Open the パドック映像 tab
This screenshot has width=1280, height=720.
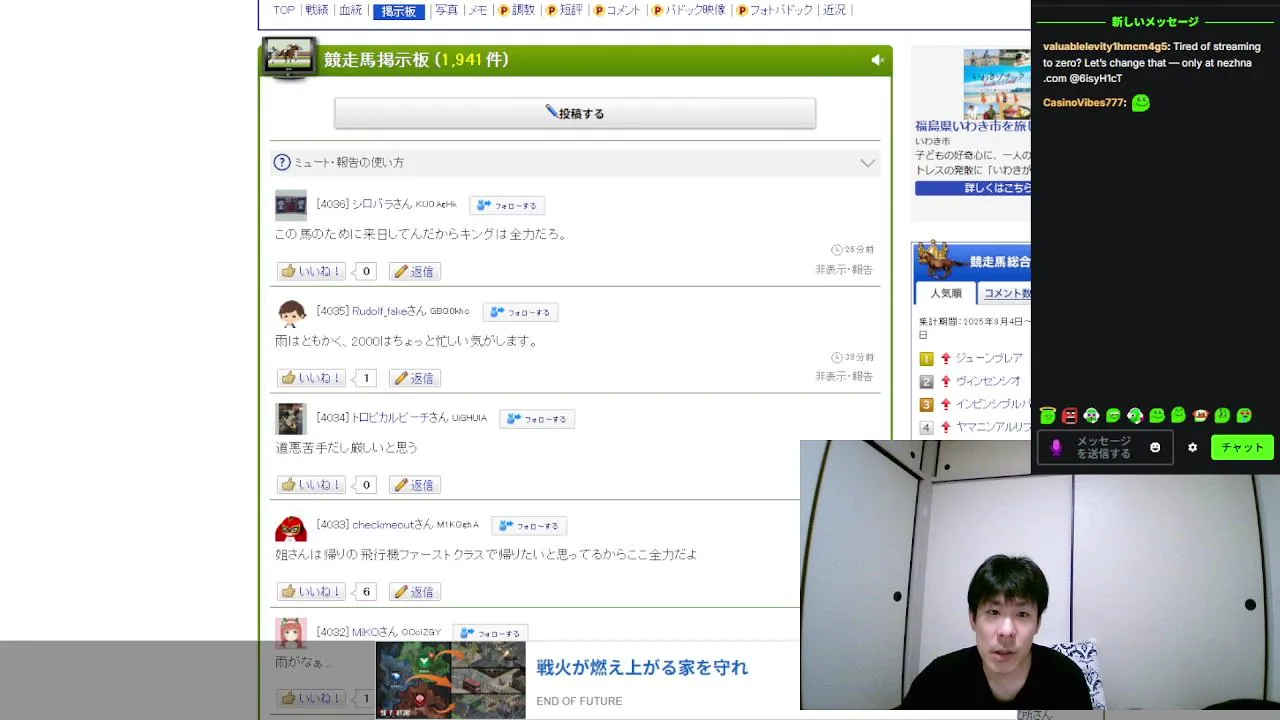pos(689,10)
